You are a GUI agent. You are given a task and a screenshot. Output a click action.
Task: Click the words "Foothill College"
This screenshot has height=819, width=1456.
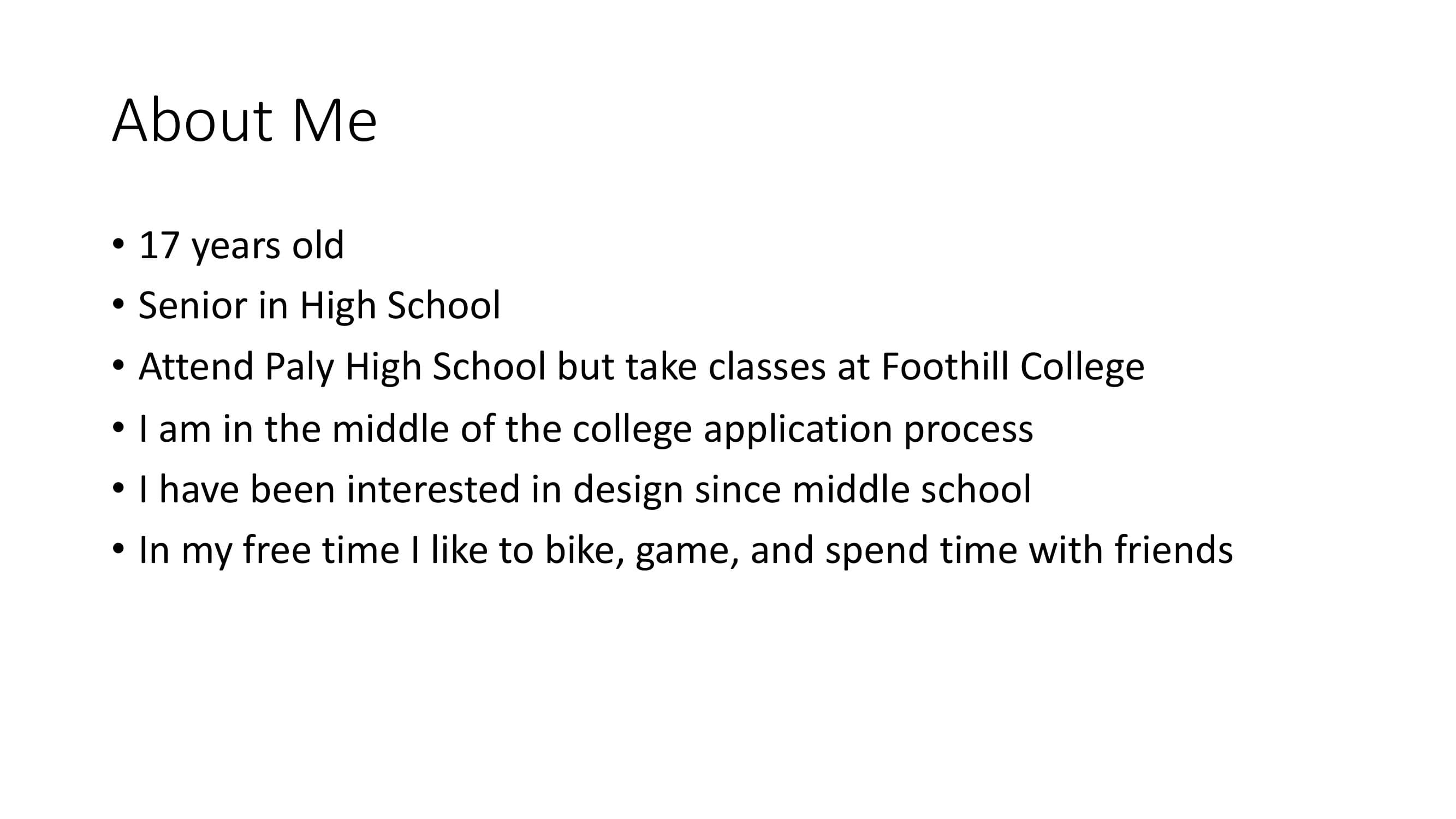click(1012, 366)
